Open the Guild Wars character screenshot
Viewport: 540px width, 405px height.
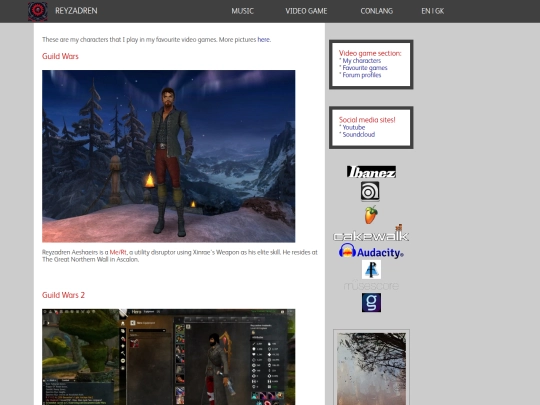168,156
